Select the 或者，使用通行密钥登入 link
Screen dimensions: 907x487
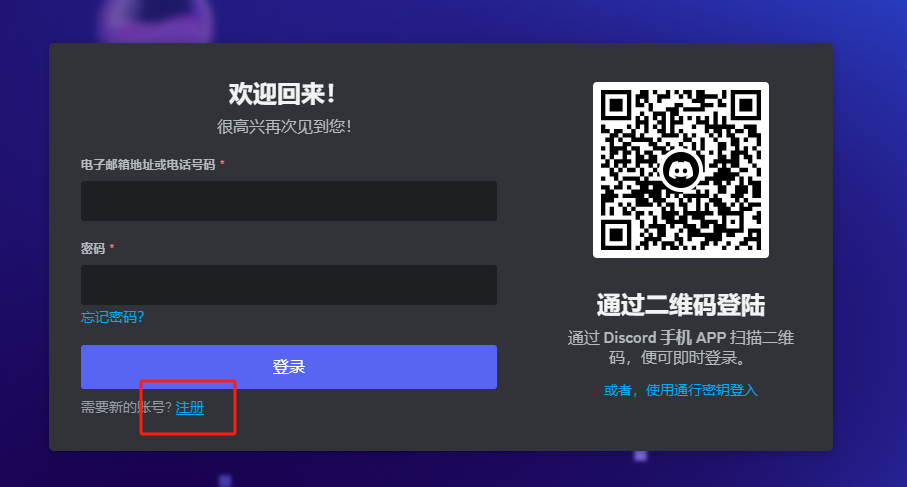pyautogui.click(x=681, y=390)
